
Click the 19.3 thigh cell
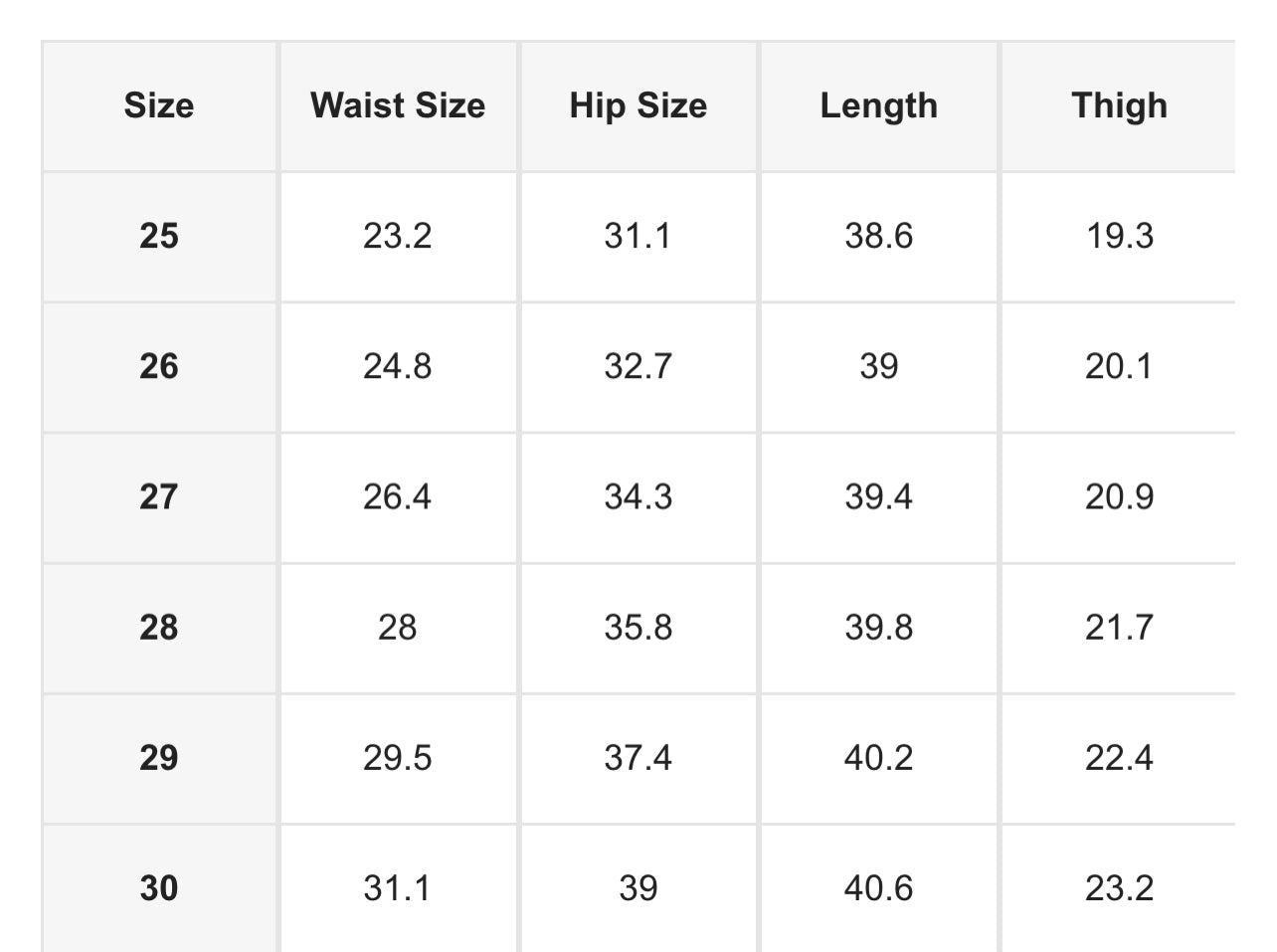click(x=1119, y=236)
